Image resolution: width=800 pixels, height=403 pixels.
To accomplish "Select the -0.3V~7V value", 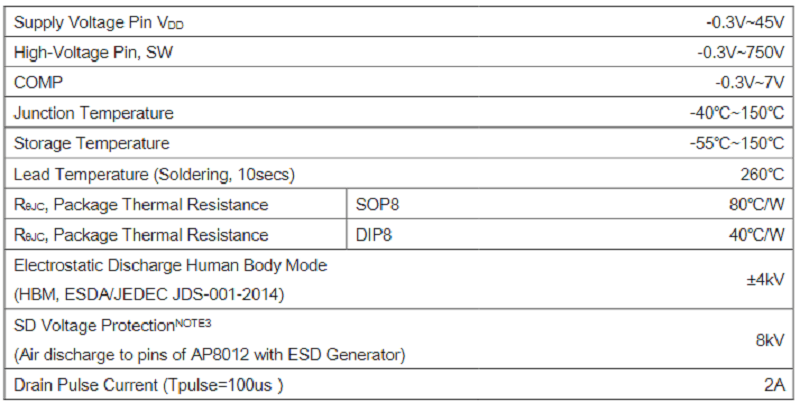I will coord(747,81).
